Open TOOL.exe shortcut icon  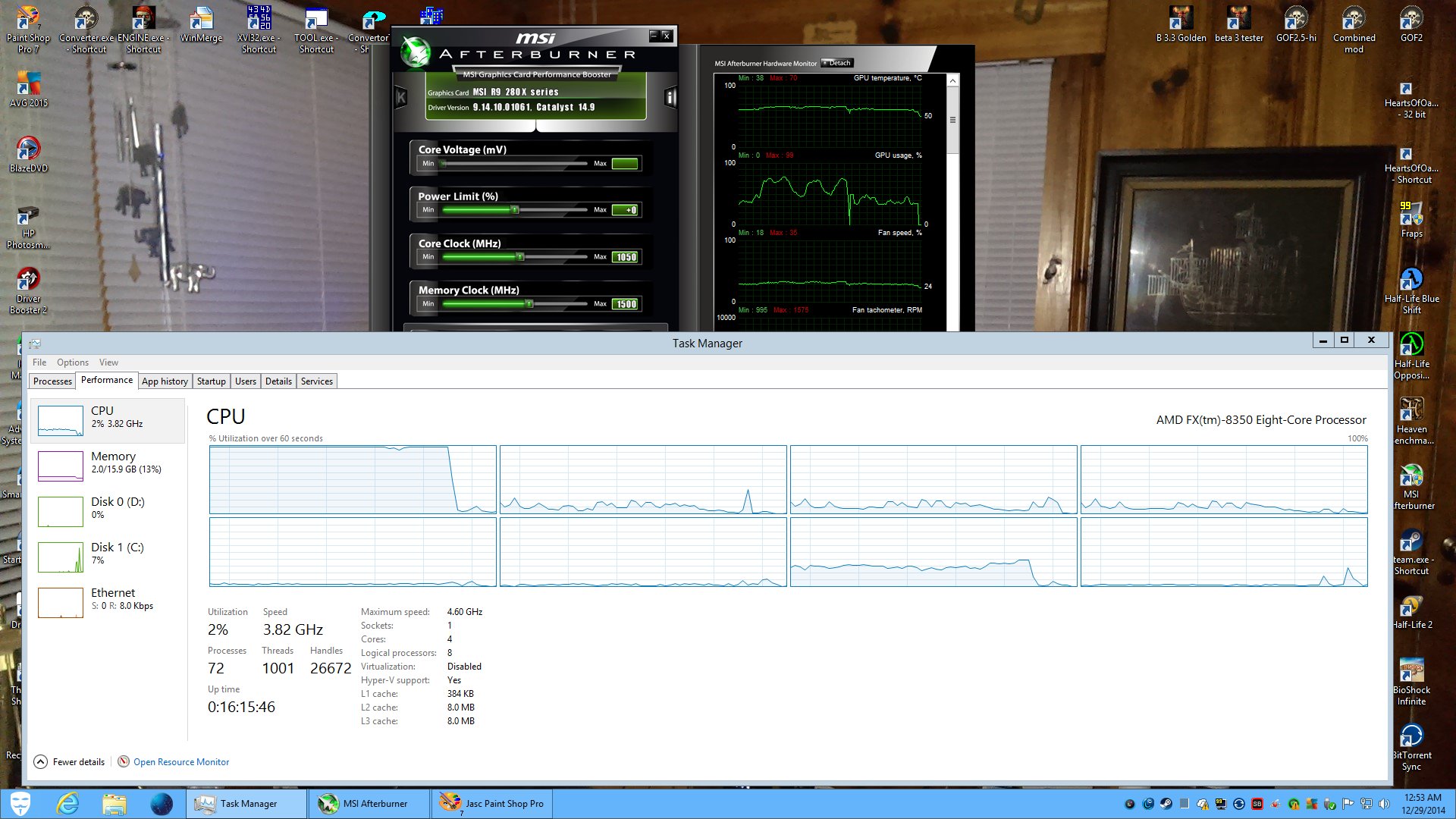316,30
